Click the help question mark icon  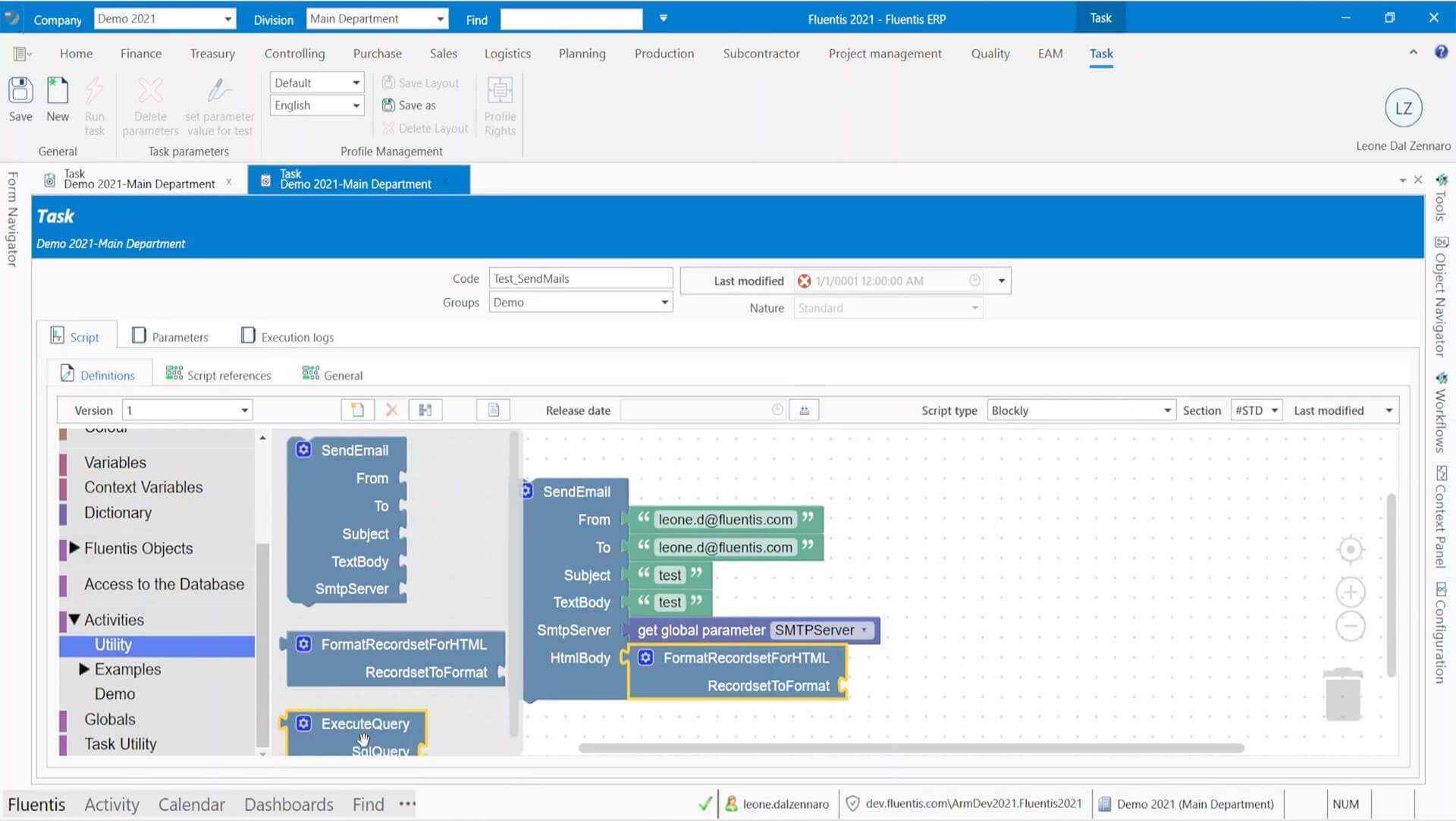pos(1441,52)
